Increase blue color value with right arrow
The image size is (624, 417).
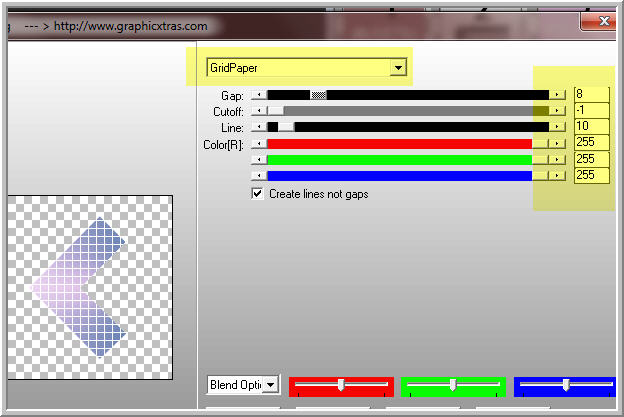click(557, 175)
